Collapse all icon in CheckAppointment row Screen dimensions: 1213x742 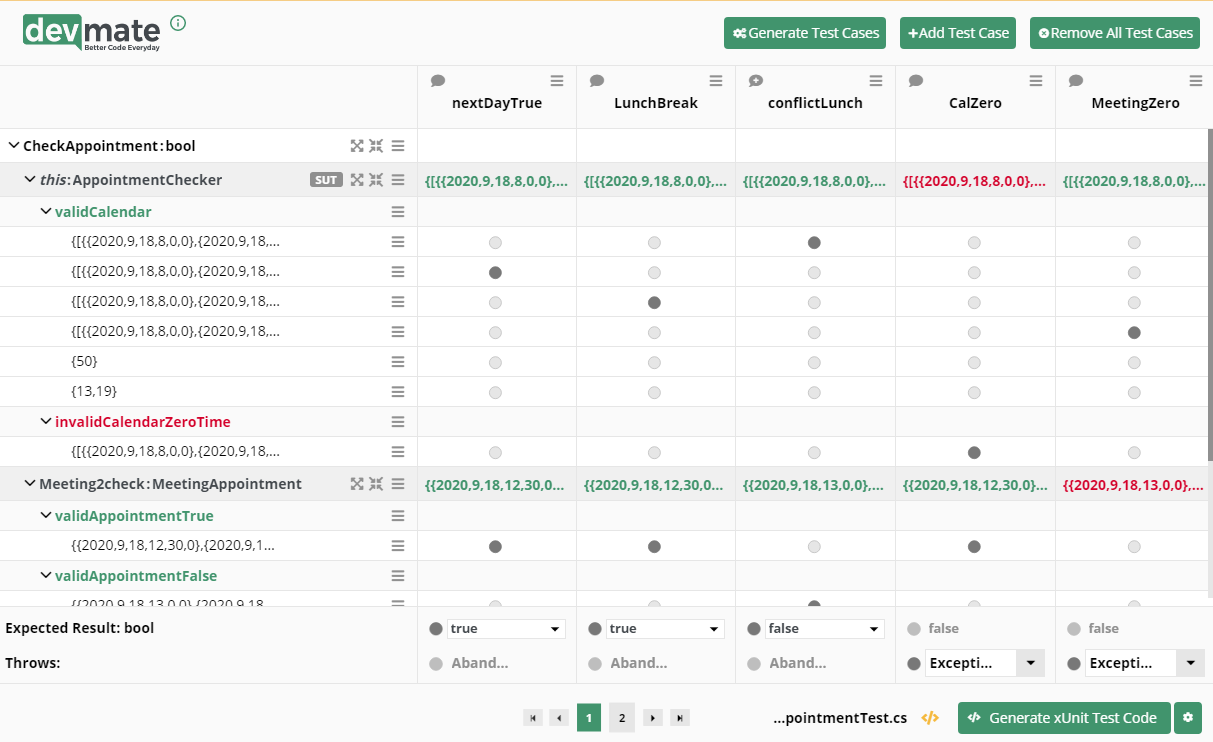(x=376, y=146)
